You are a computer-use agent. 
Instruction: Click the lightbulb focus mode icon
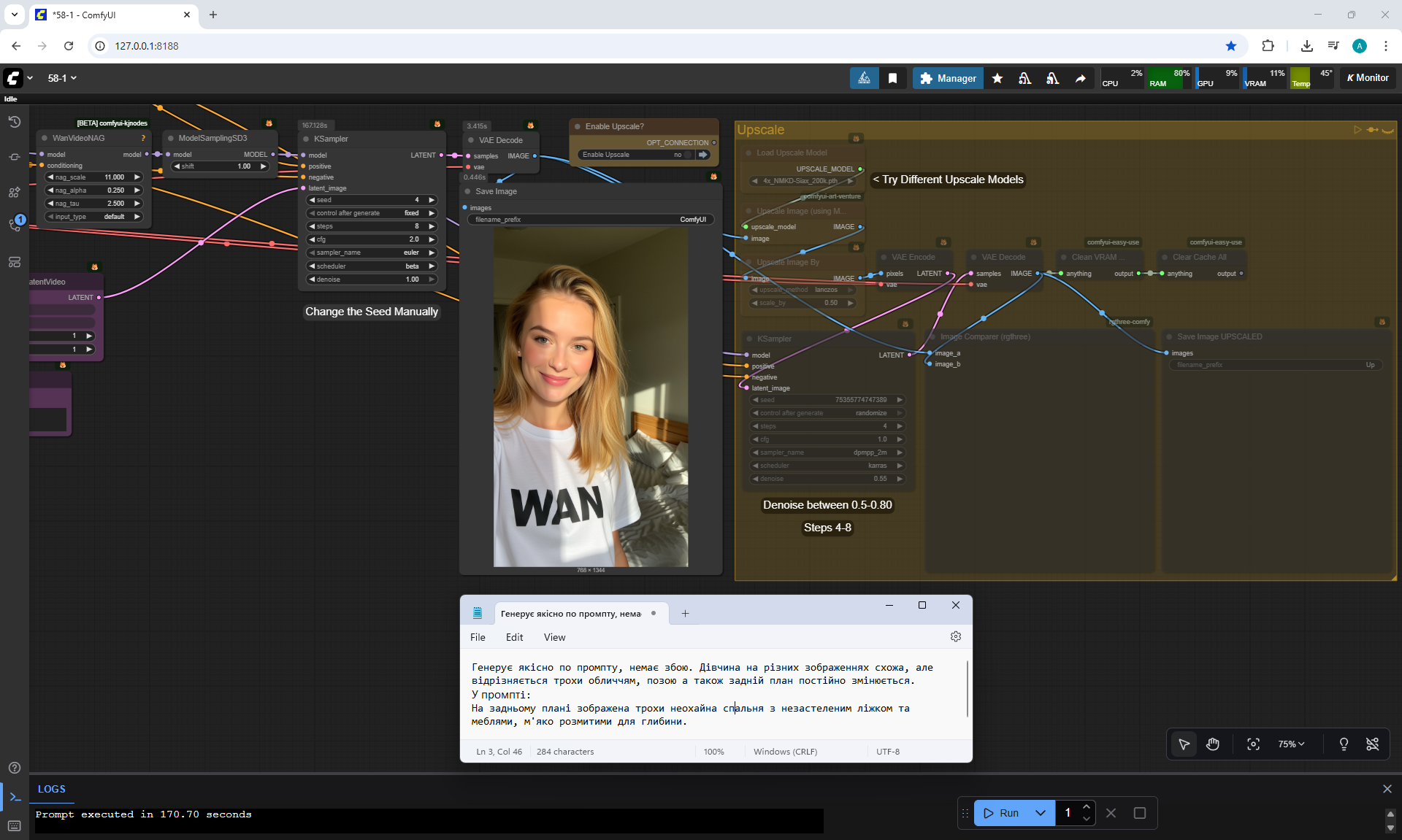[1343, 744]
